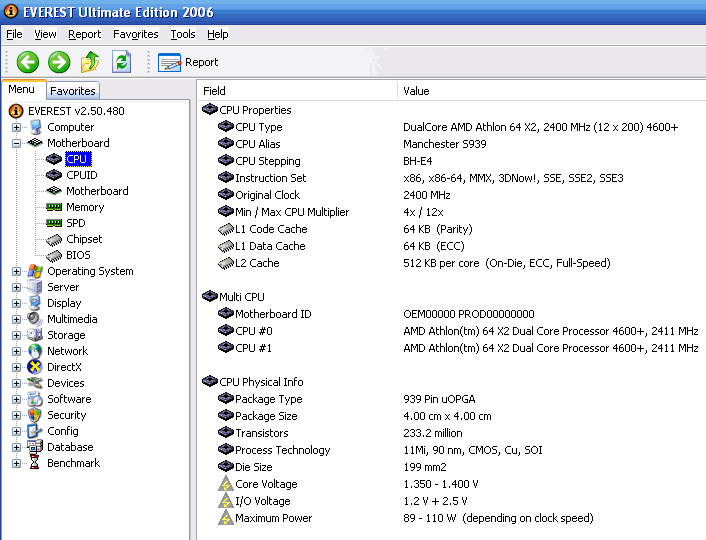Switch to the Favorites tab
Image resolution: width=706 pixels, height=540 pixels.
click(x=72, y=91)
